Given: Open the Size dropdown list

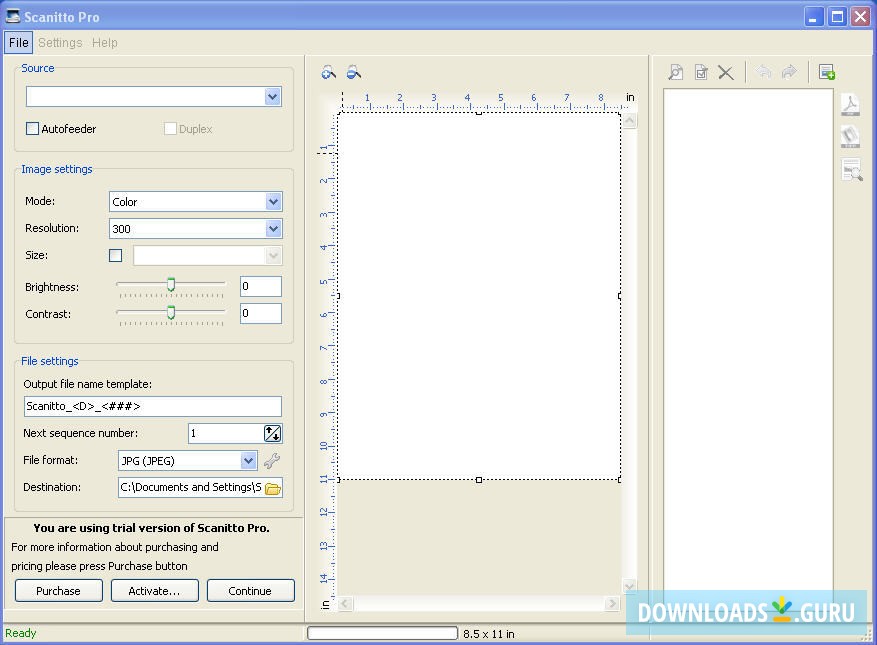Looking at the screenshot, I should [x=273, y=256].
